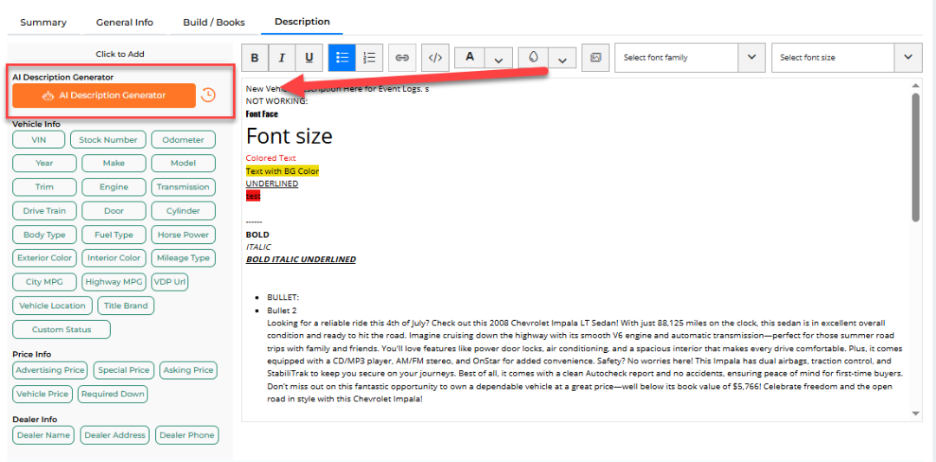Insert the Trim tag

tap(44, 187)
